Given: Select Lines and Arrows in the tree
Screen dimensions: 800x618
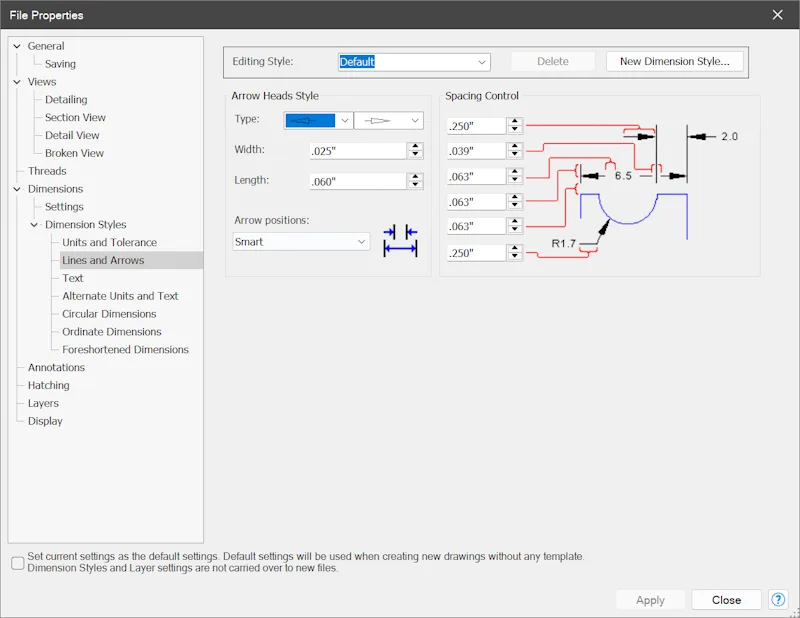Looking at the screenshot, I should [103, 260].
